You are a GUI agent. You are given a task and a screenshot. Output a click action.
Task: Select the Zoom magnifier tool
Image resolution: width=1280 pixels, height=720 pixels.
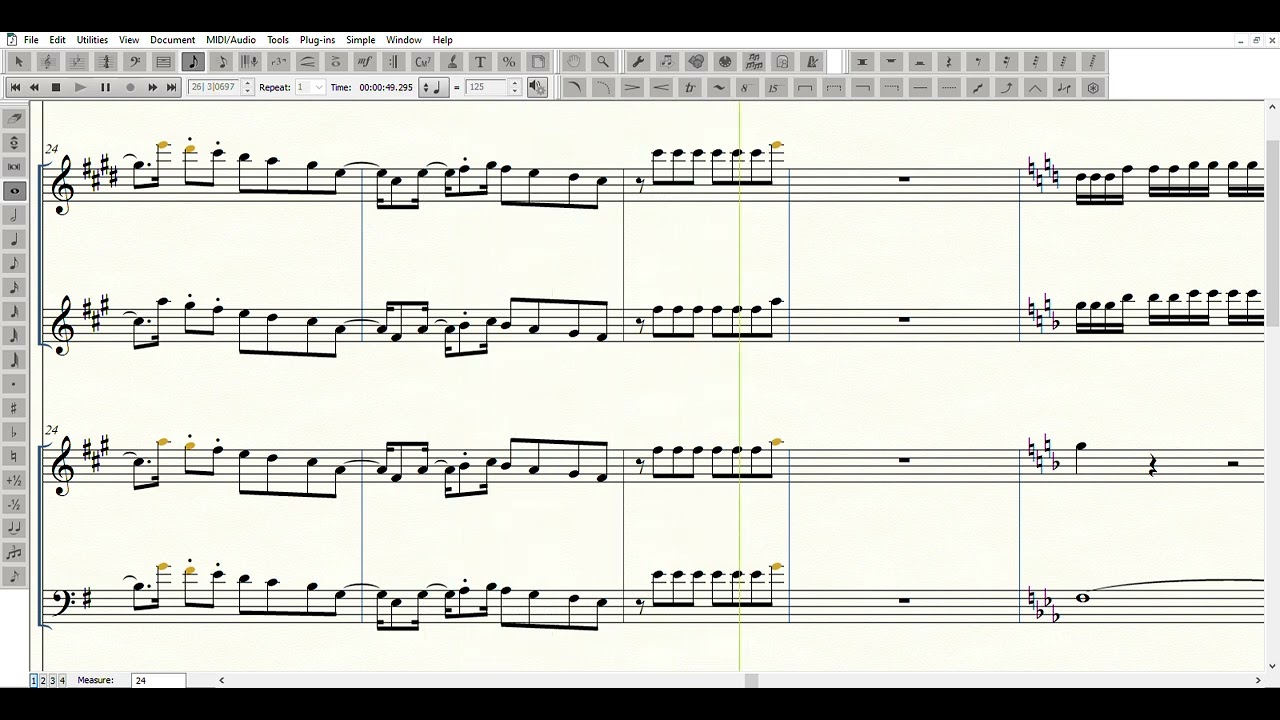(x=602, y=62)
